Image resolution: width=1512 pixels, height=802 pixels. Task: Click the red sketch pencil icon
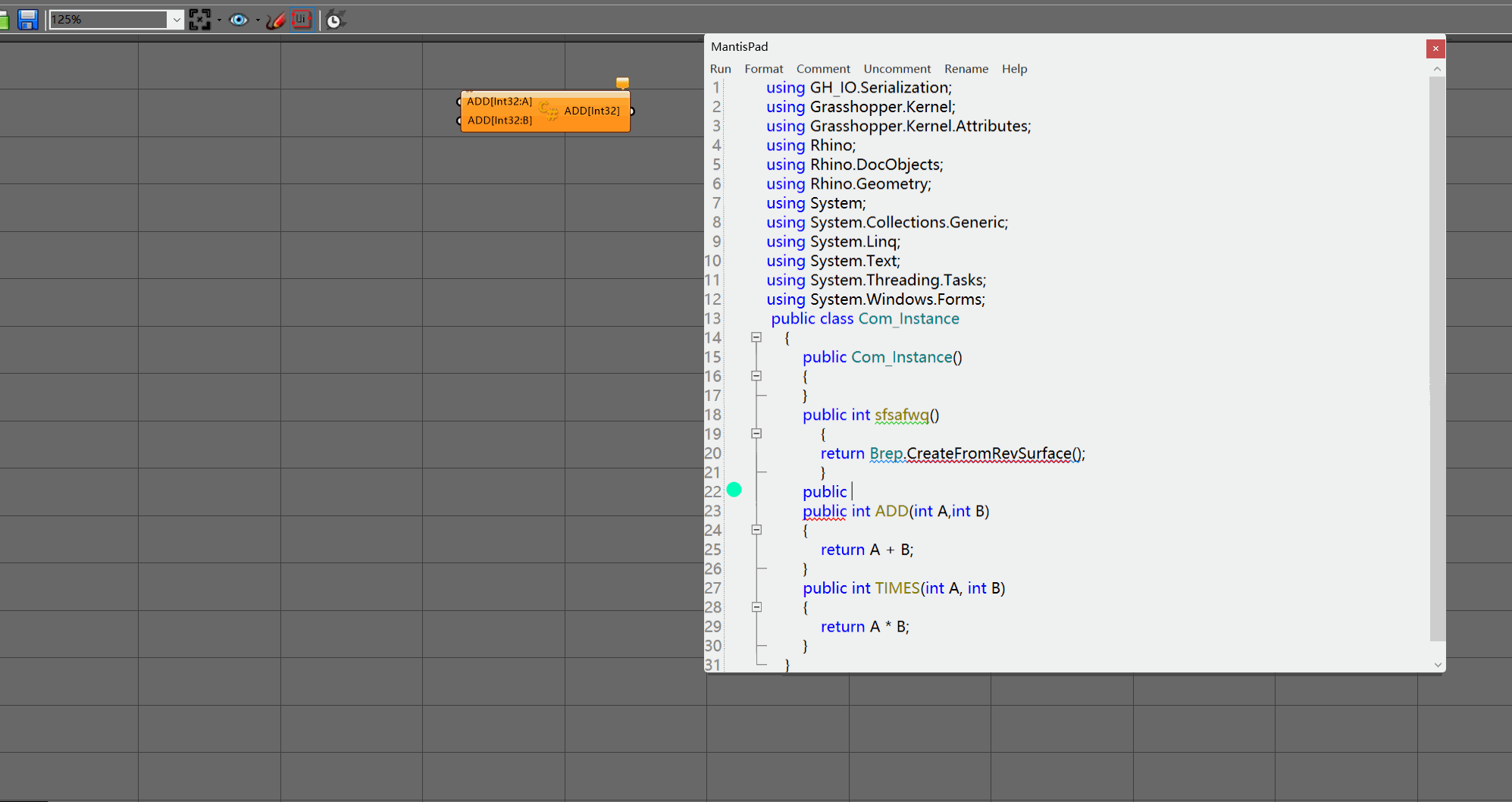tap(275, 20)
